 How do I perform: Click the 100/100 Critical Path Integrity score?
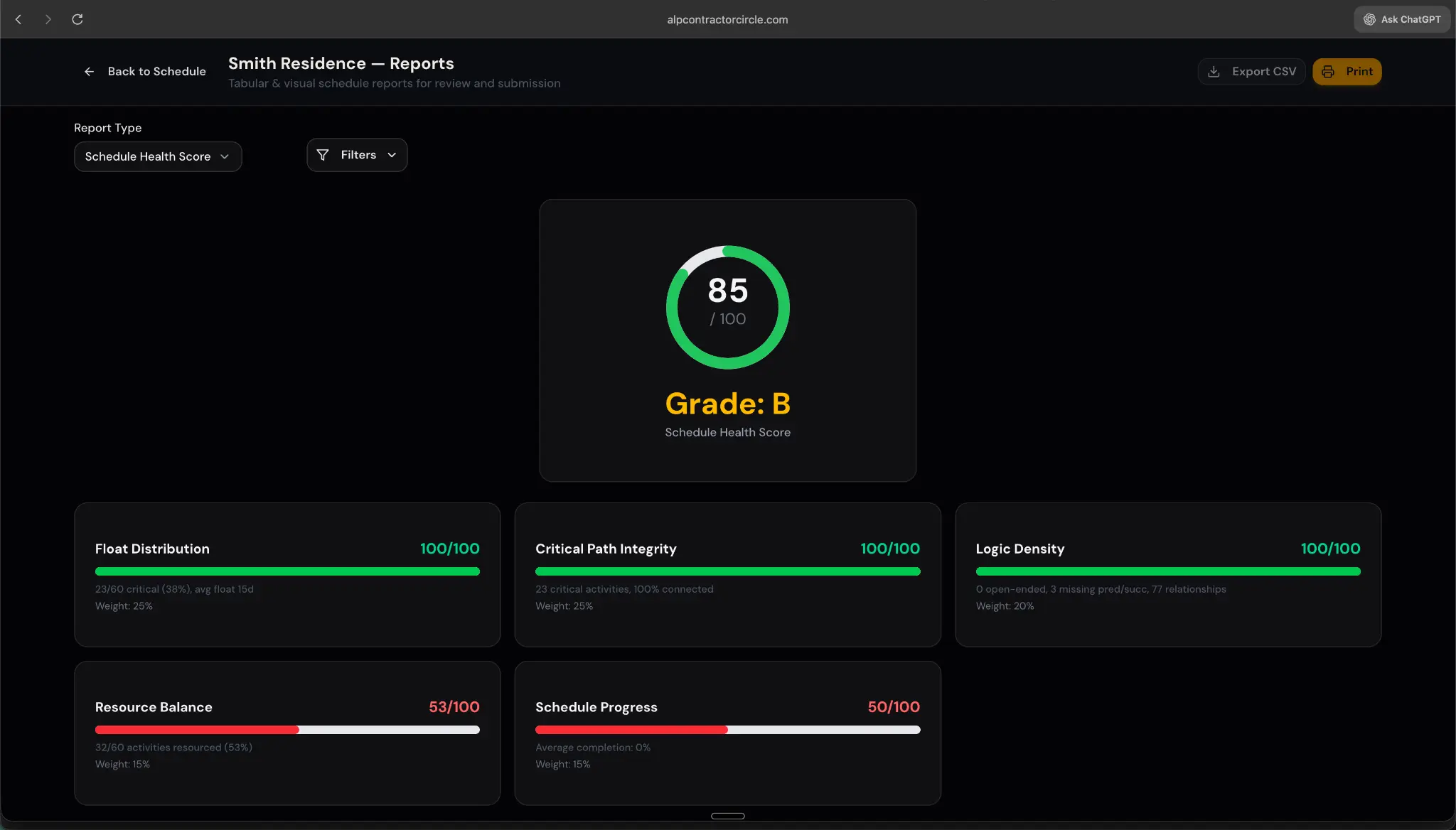pyautogui.click(x=890, y=549)
